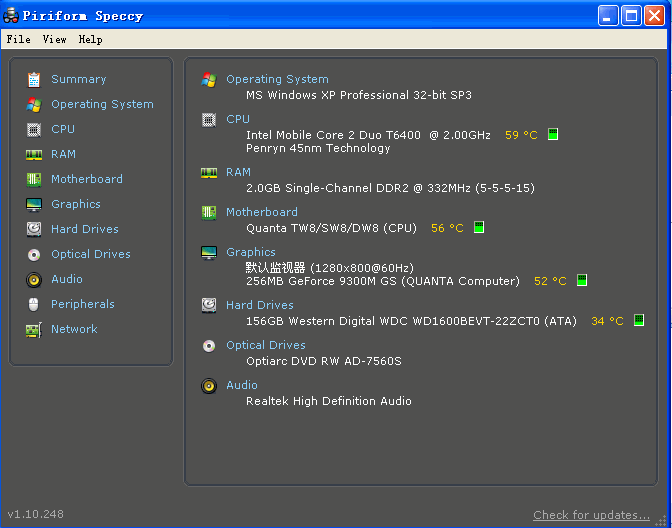Select Audio in the sidebar
The image size is (672, 528).
(67, 279)
